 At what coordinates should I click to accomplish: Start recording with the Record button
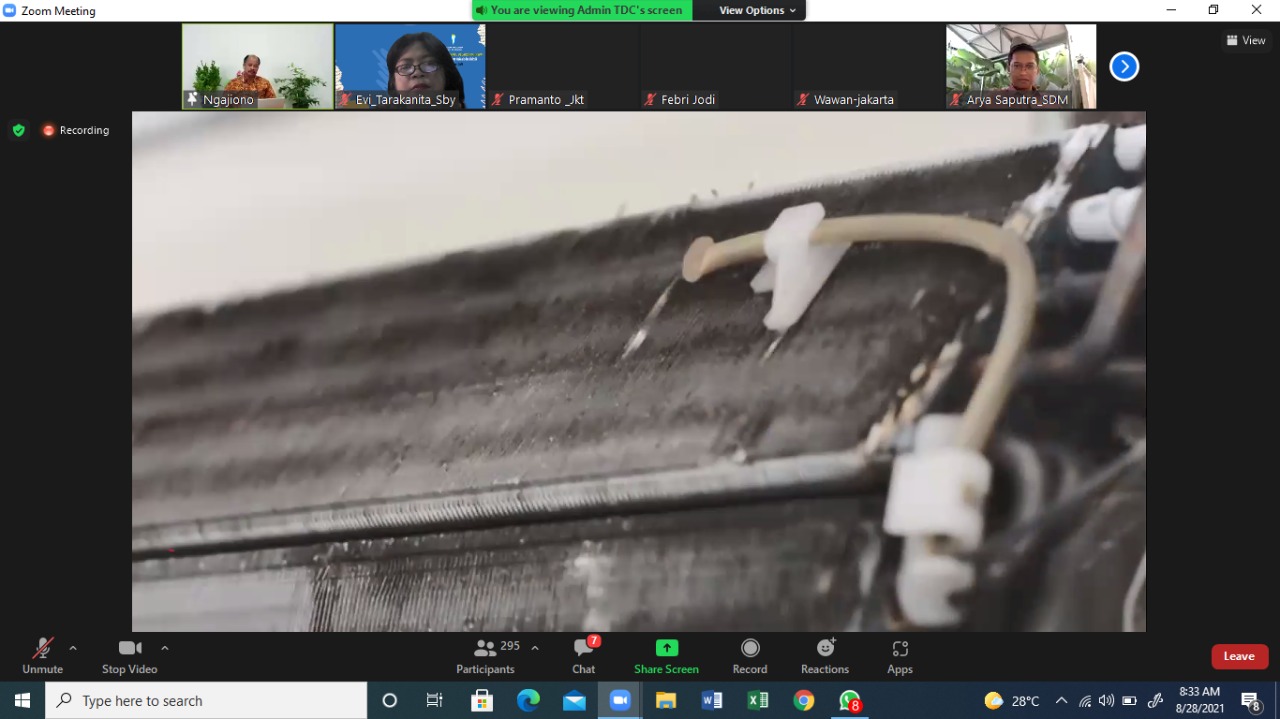pos(750,657)
